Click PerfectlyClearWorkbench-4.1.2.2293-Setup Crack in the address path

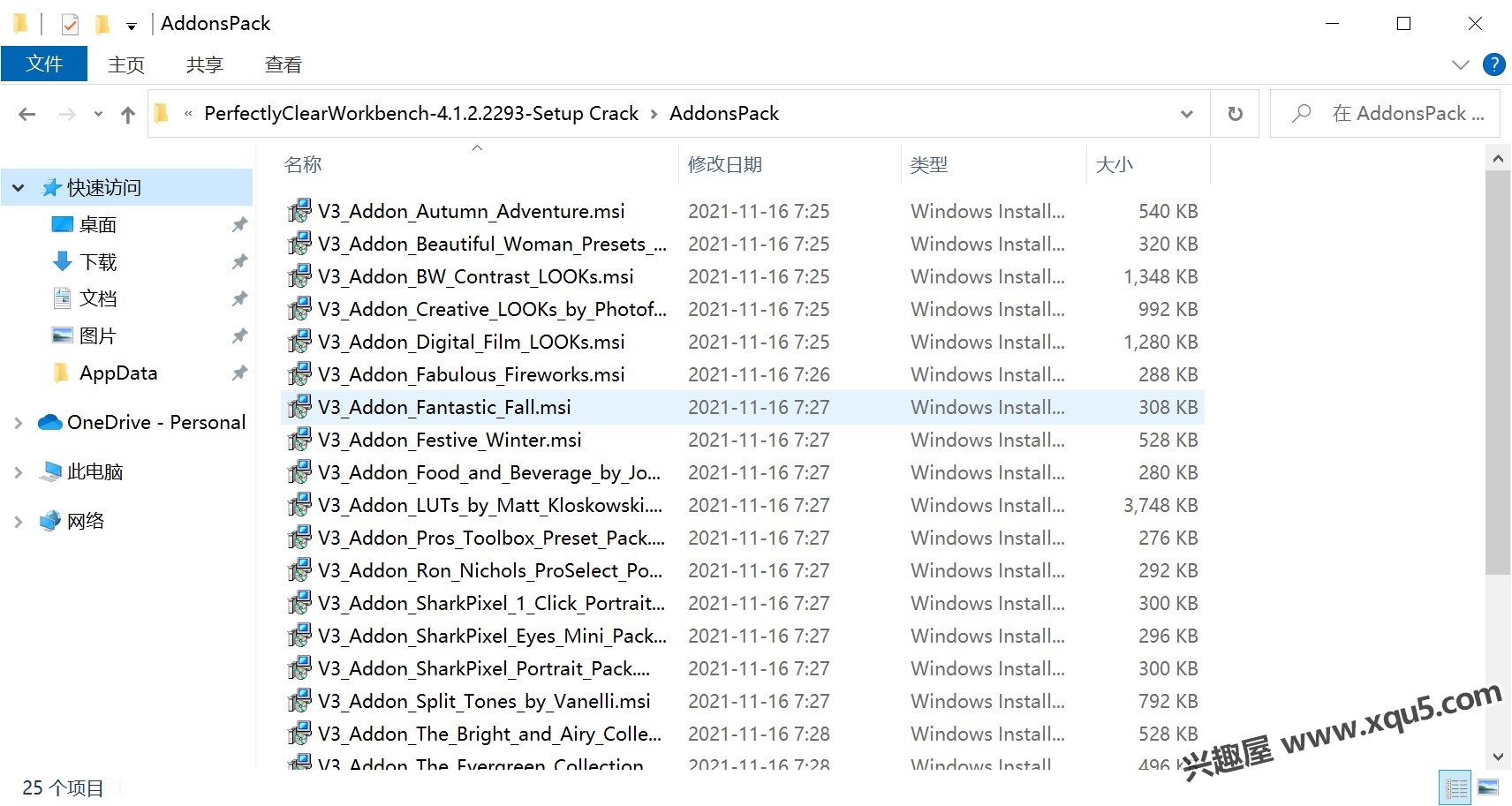[421, 113]
